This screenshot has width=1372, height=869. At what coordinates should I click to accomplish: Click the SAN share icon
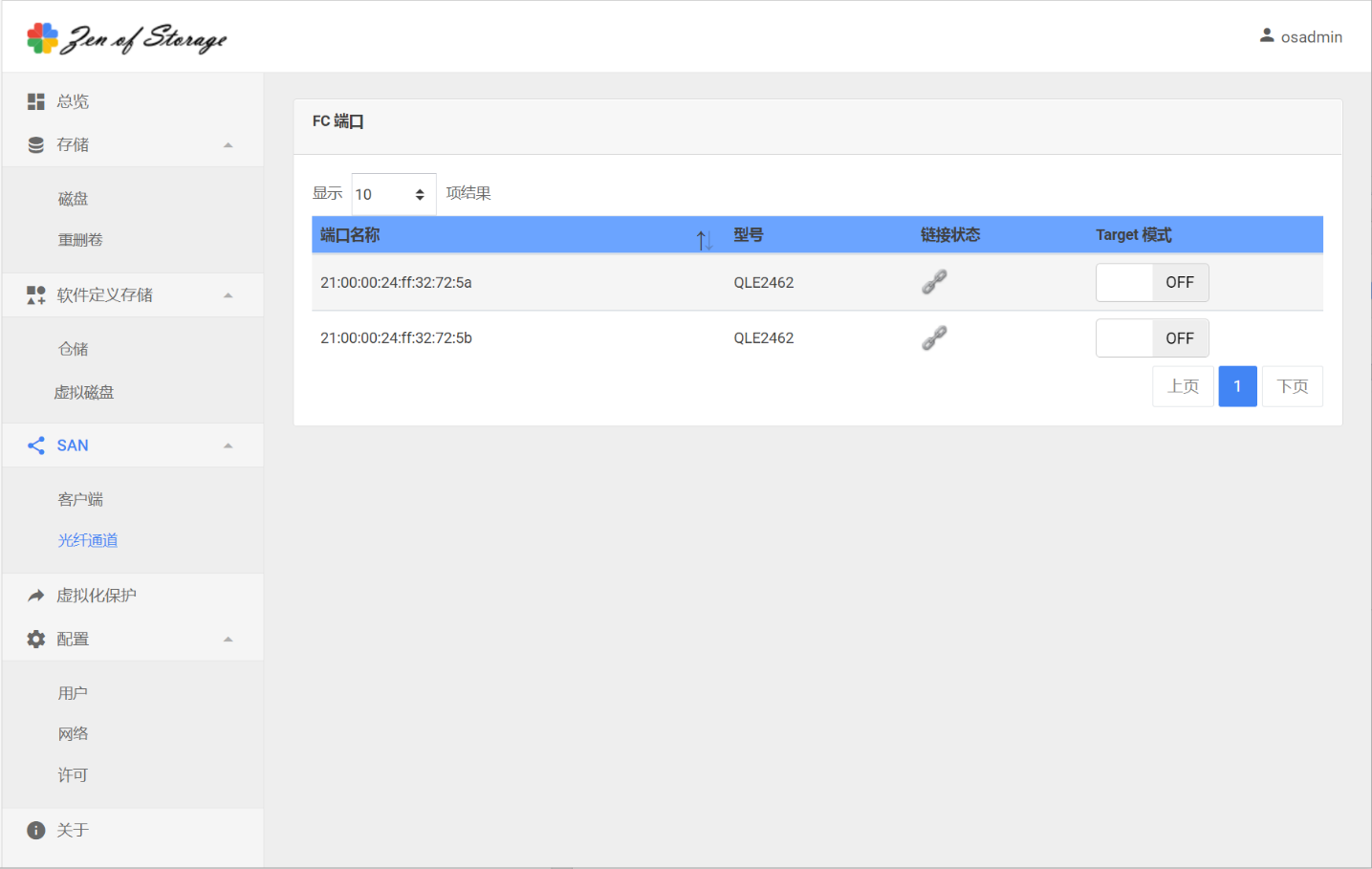click(36, 445)
